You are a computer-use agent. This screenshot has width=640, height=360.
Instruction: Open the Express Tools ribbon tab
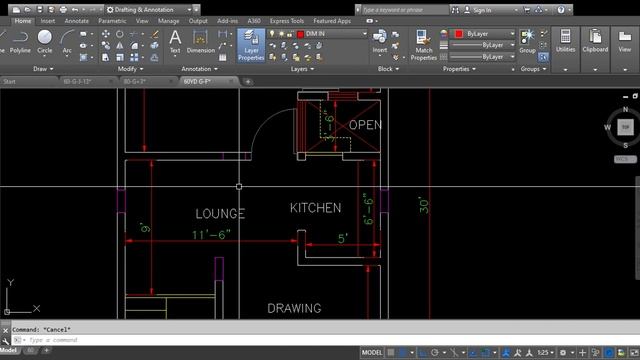point(287,21)
